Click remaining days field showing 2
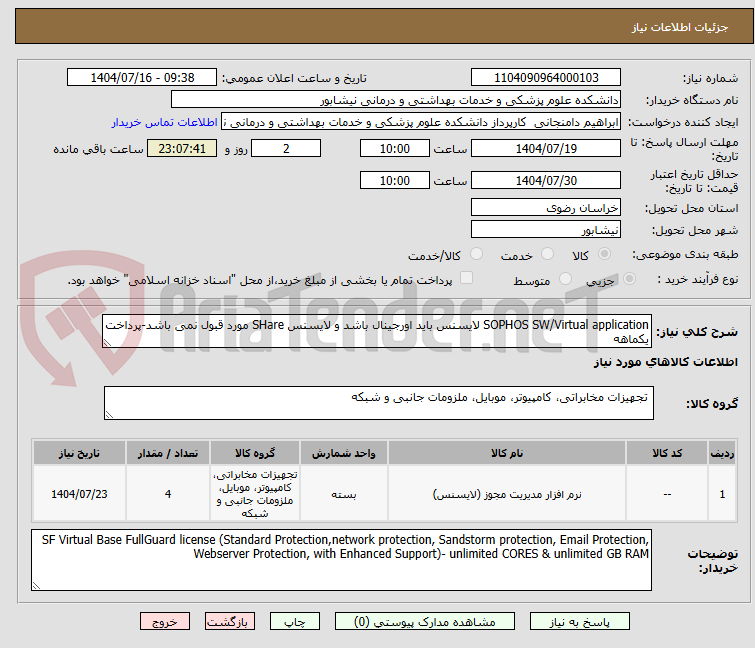This screenshot has height=648, width=755. (286, 148)
